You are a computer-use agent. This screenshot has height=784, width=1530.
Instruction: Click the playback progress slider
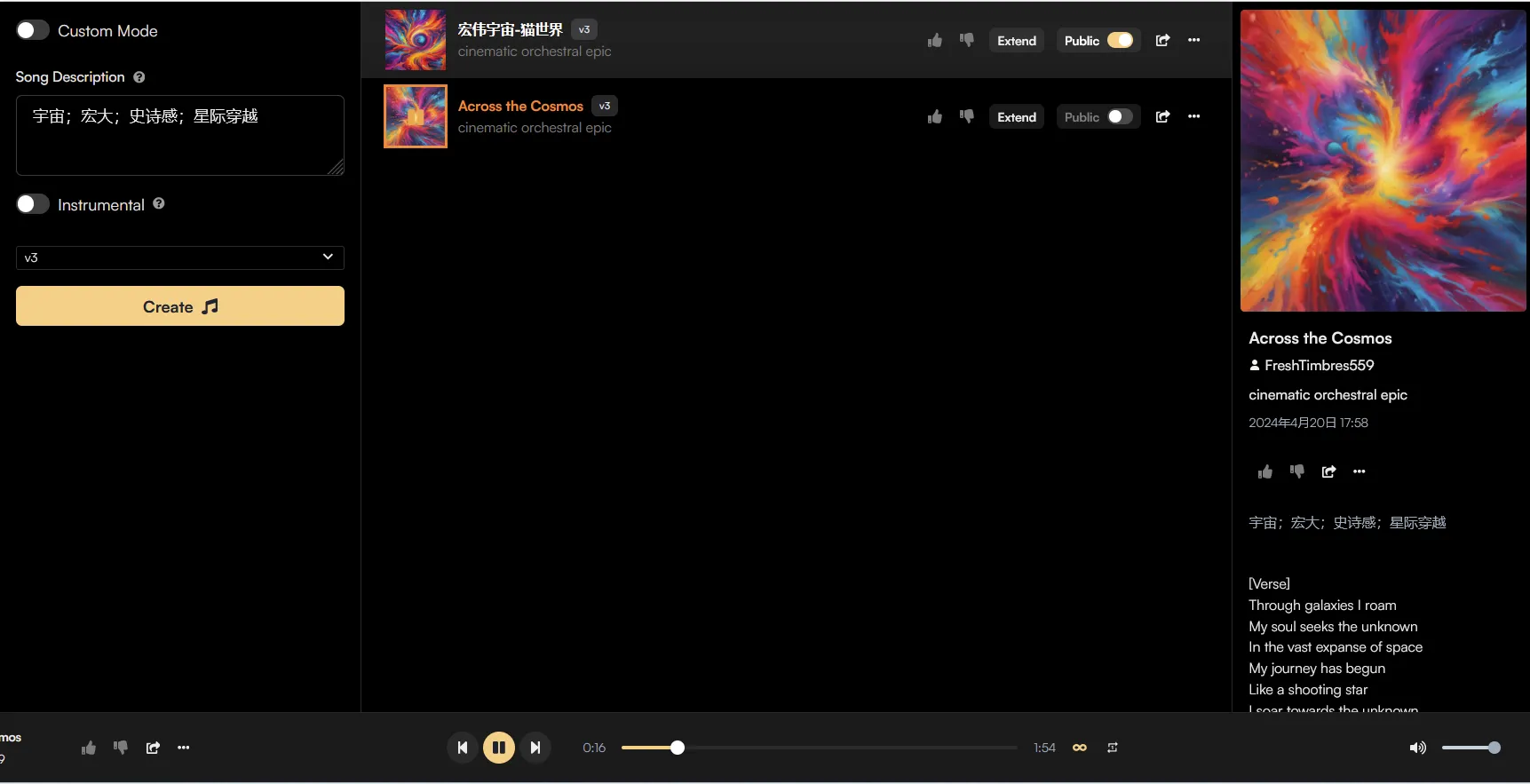coord(817,748)
